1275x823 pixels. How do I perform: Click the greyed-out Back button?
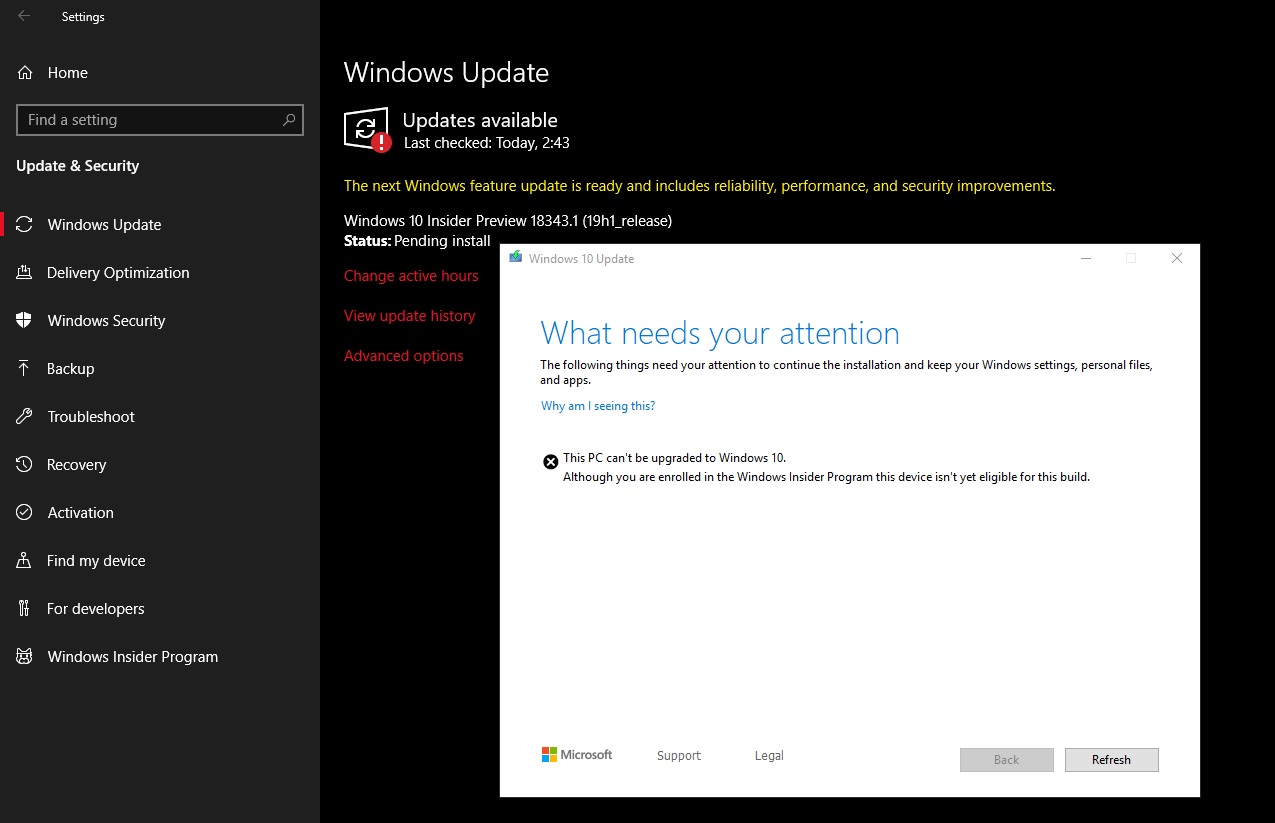[x=1006, y=760]
